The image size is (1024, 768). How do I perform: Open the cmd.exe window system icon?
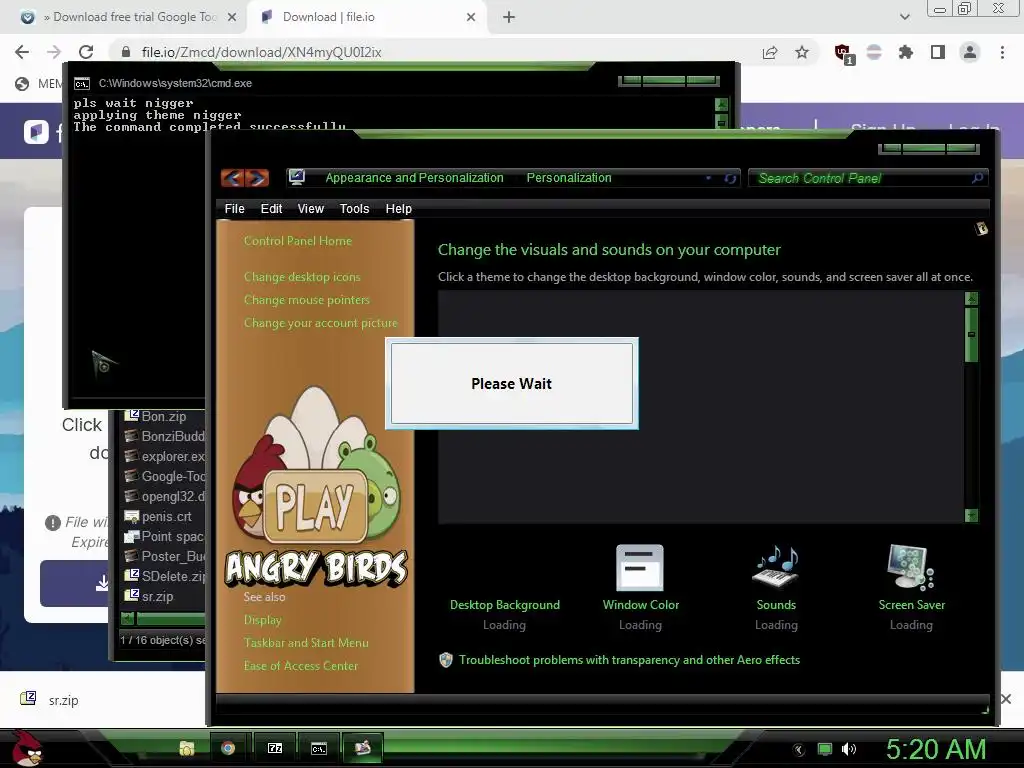click(x=82, y=84)
